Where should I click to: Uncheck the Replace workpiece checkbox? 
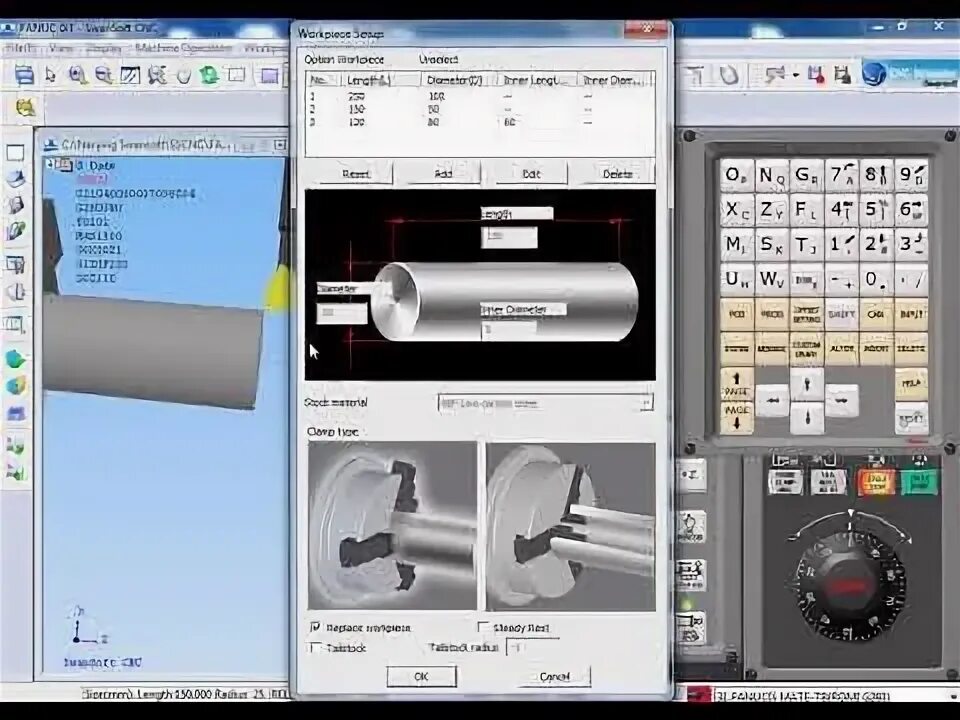point(315,627)
